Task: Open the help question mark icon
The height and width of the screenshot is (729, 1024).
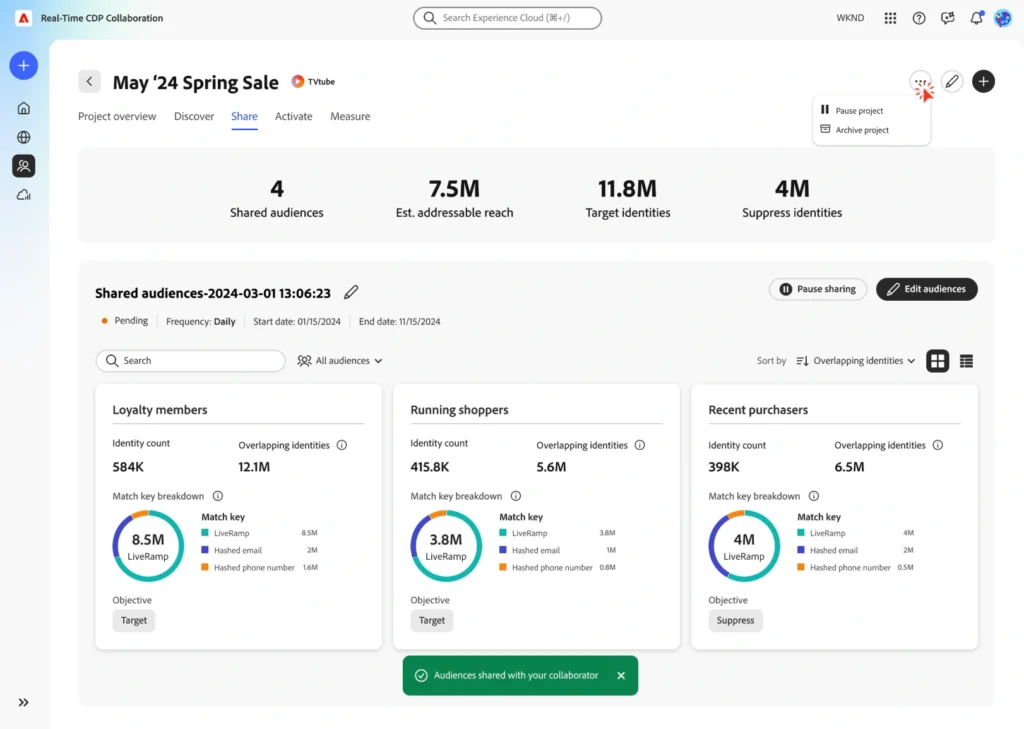Action: (x=919, y=18)
